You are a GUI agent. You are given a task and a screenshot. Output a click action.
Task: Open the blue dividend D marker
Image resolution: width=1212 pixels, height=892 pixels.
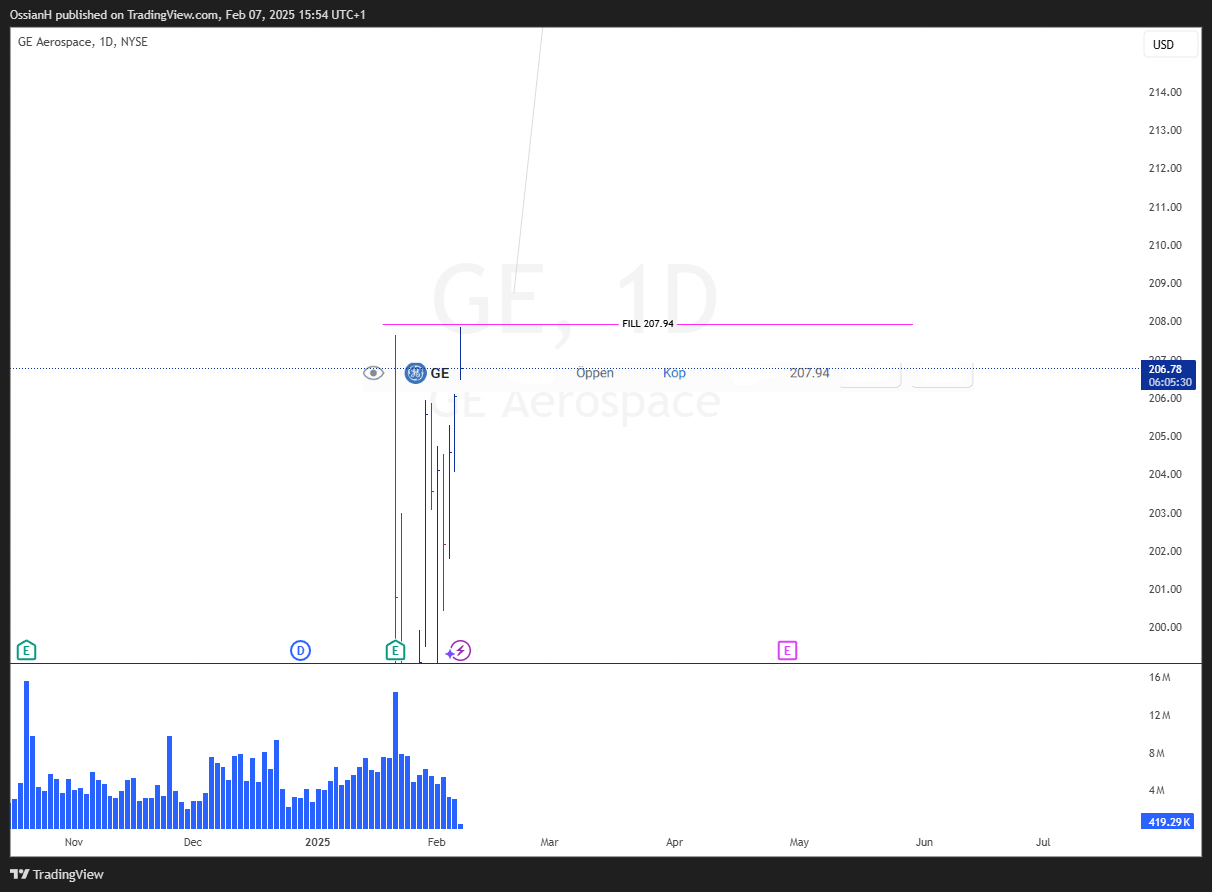pos(301,651)
